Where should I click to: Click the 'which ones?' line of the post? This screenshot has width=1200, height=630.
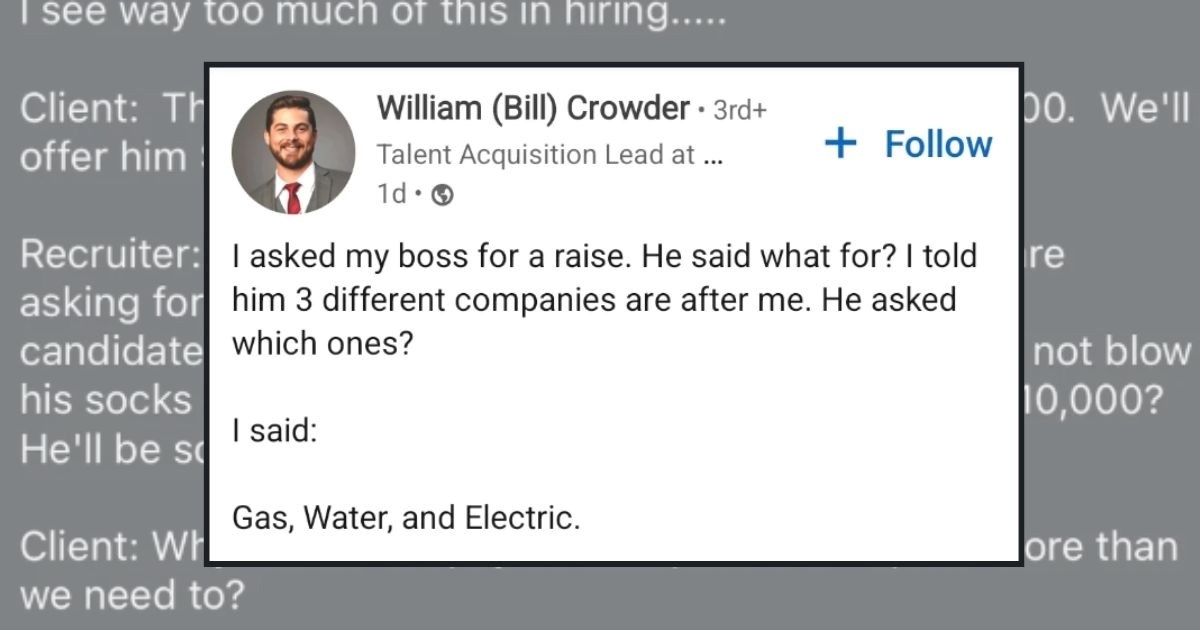[321, 344]
